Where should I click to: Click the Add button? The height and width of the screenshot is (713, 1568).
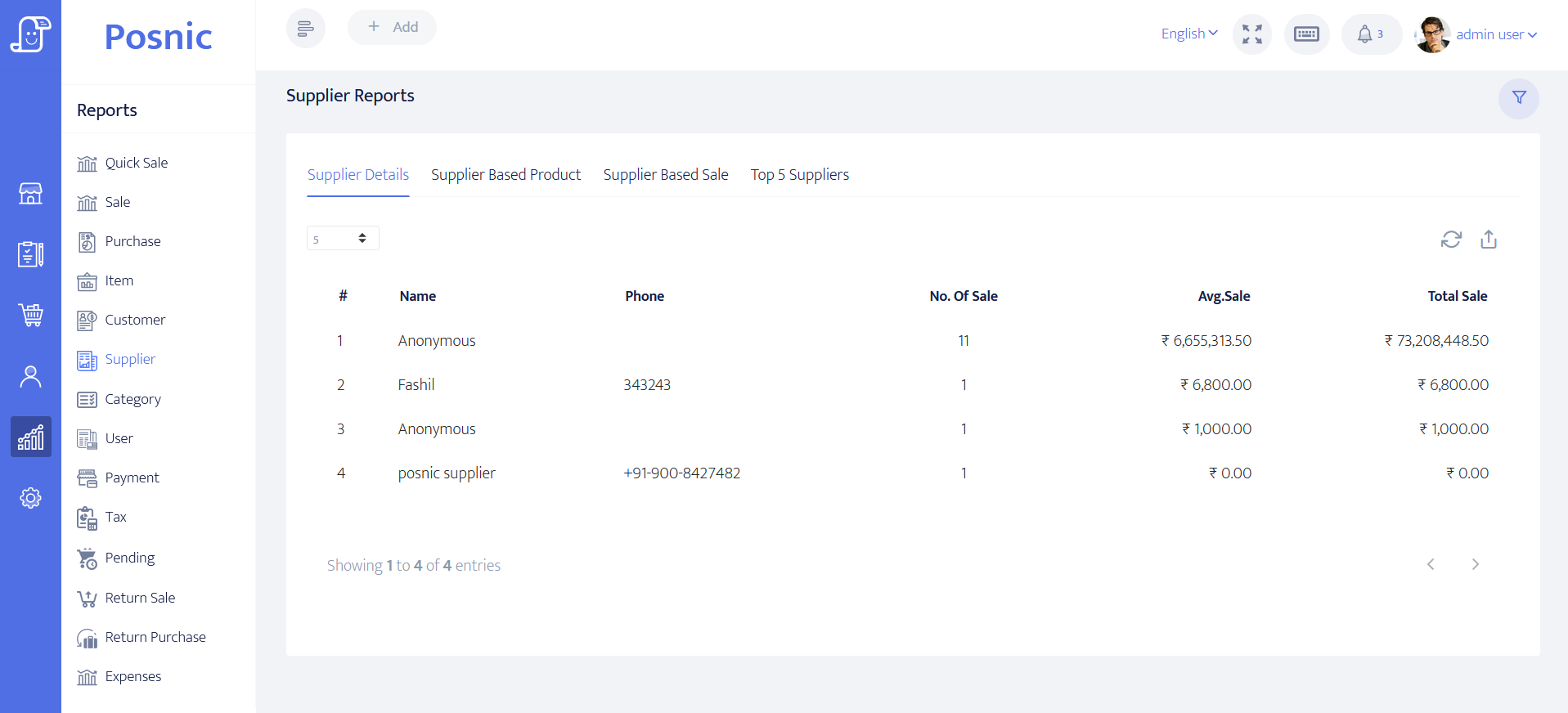[392, 27]
